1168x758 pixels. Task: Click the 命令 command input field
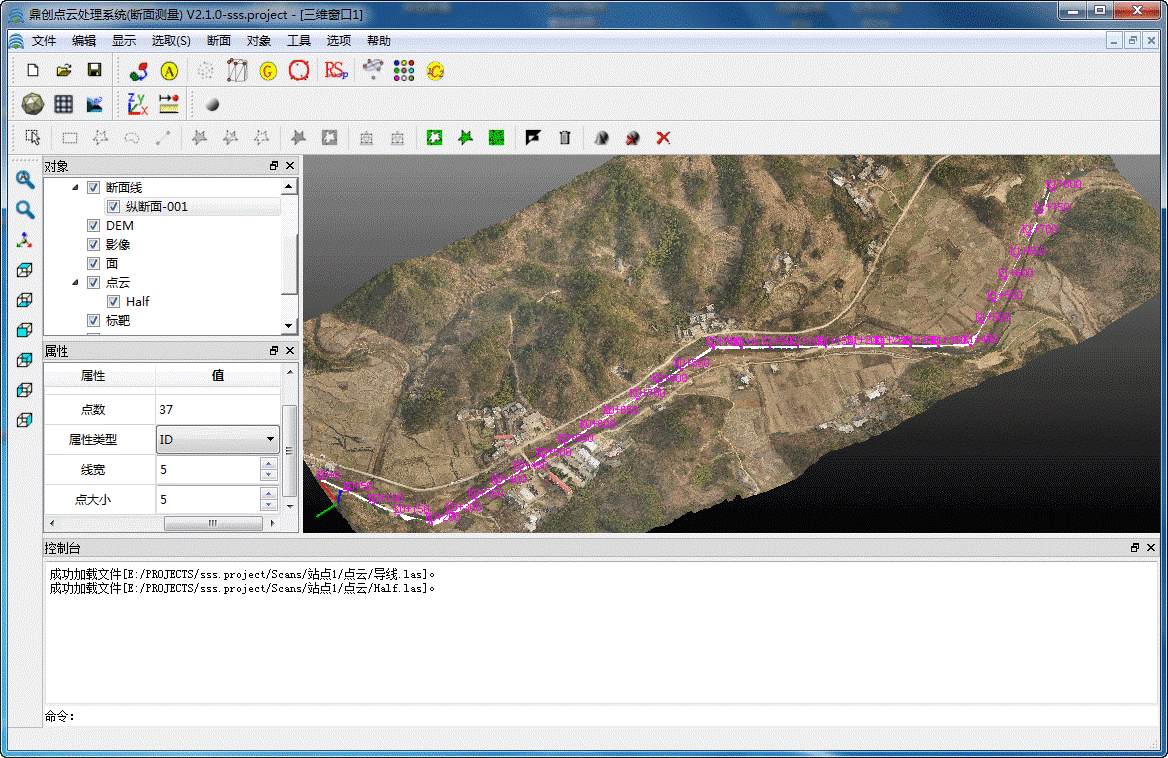coord(600,716)
